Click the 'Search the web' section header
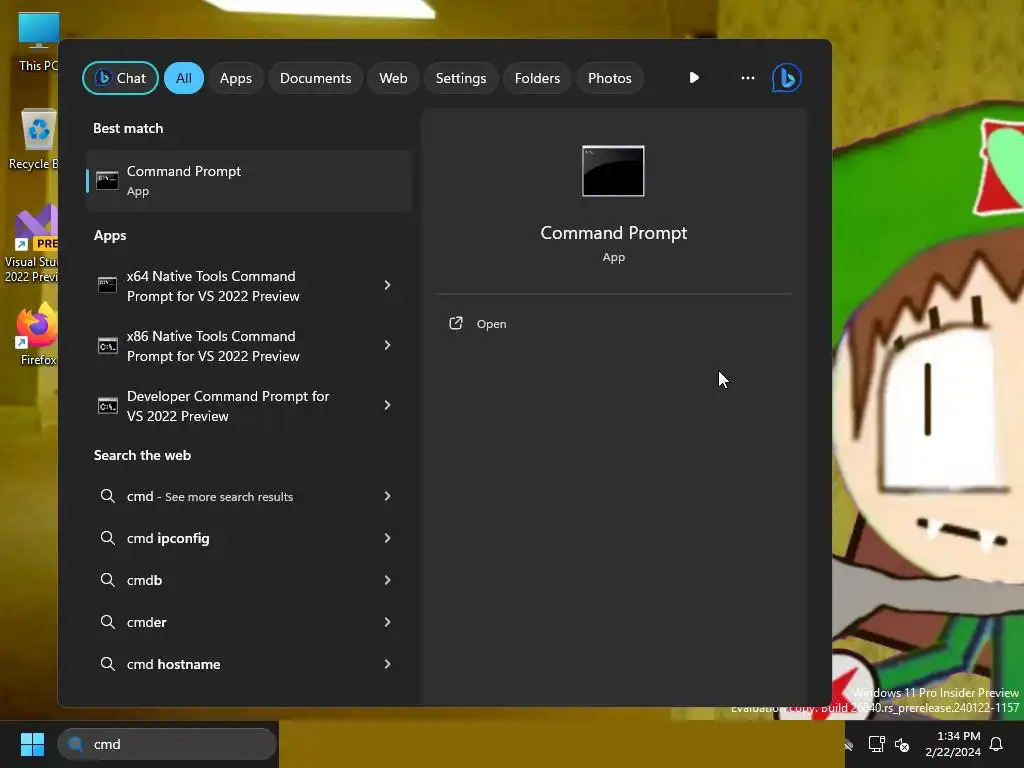 (142, 456)
